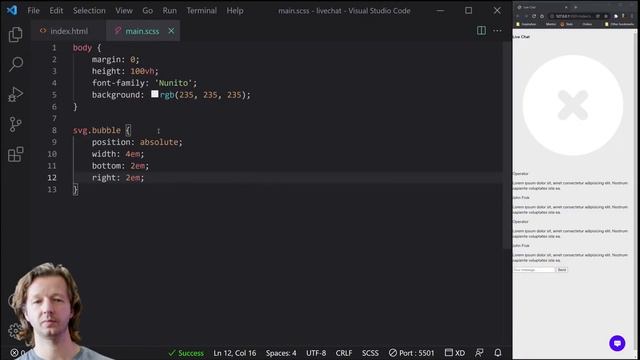This screenshot has height=360, width=640.
Task: Open the Run menu
Action: (x=169, y=11)
